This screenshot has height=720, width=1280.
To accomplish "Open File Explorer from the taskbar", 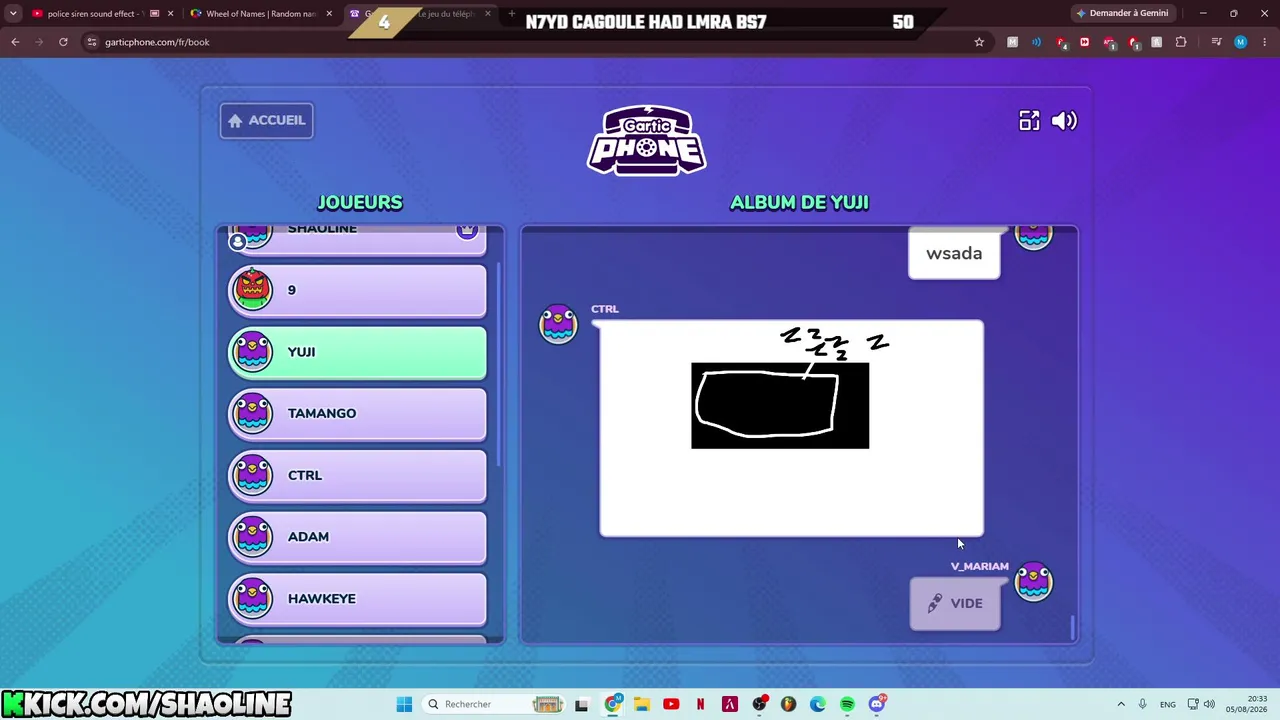I will click(642, 704).
